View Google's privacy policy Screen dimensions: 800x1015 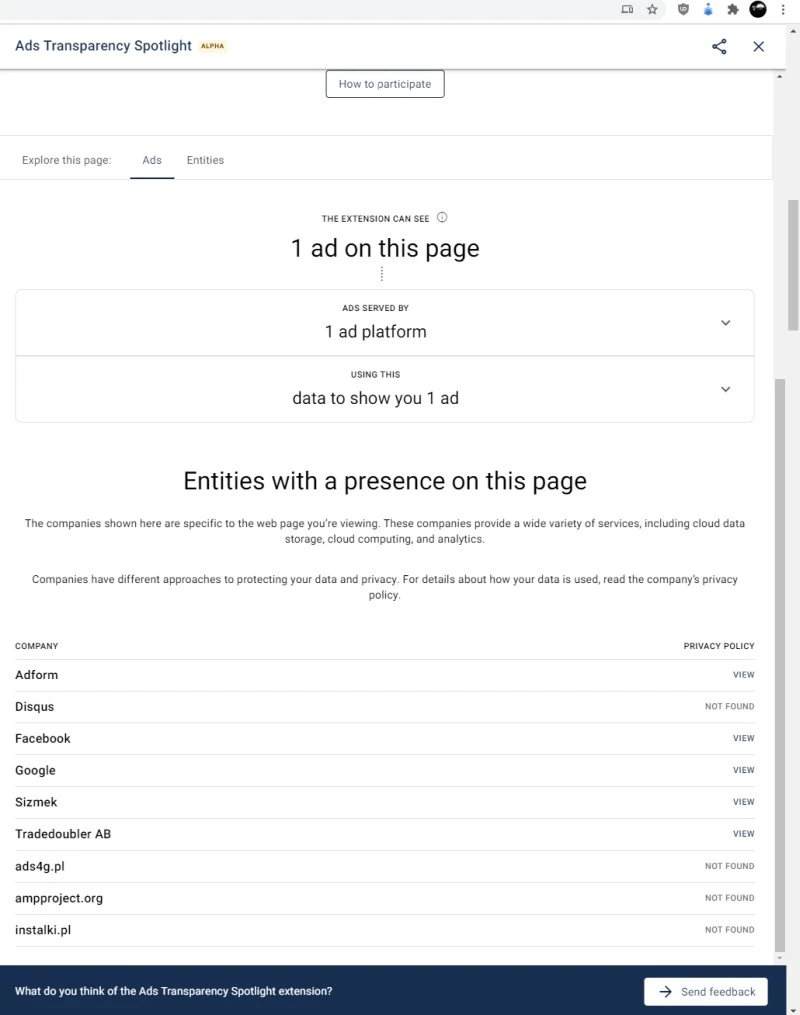click(743, 770)
